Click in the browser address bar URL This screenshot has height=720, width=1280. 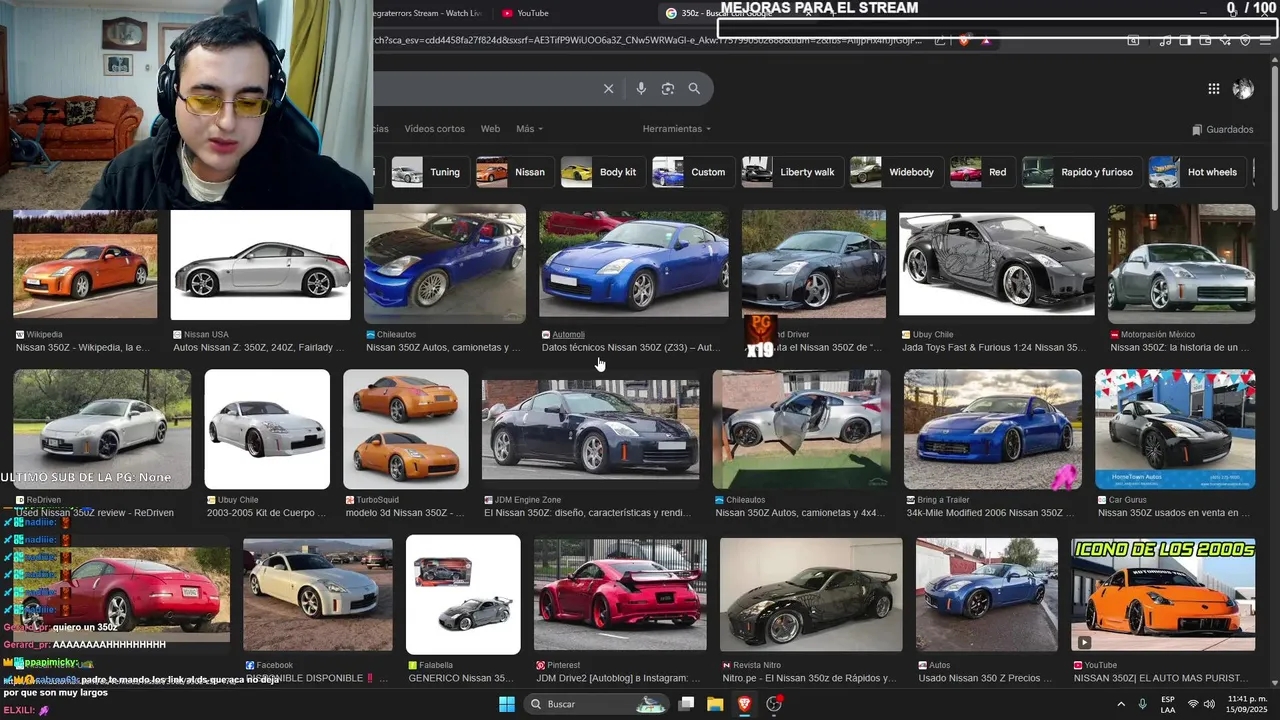650,41
